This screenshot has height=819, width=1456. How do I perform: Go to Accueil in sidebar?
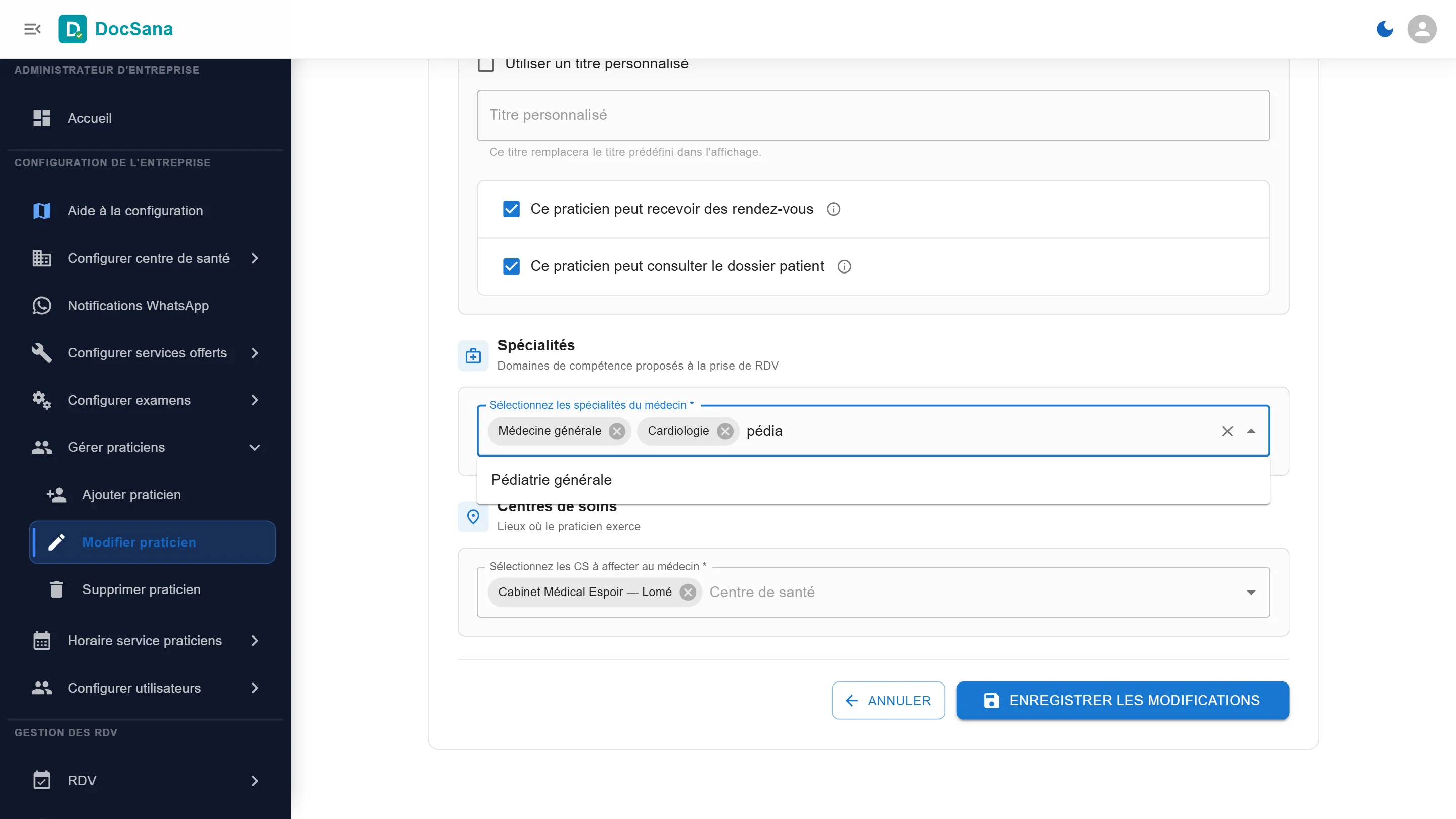click(x=145, y=118)
